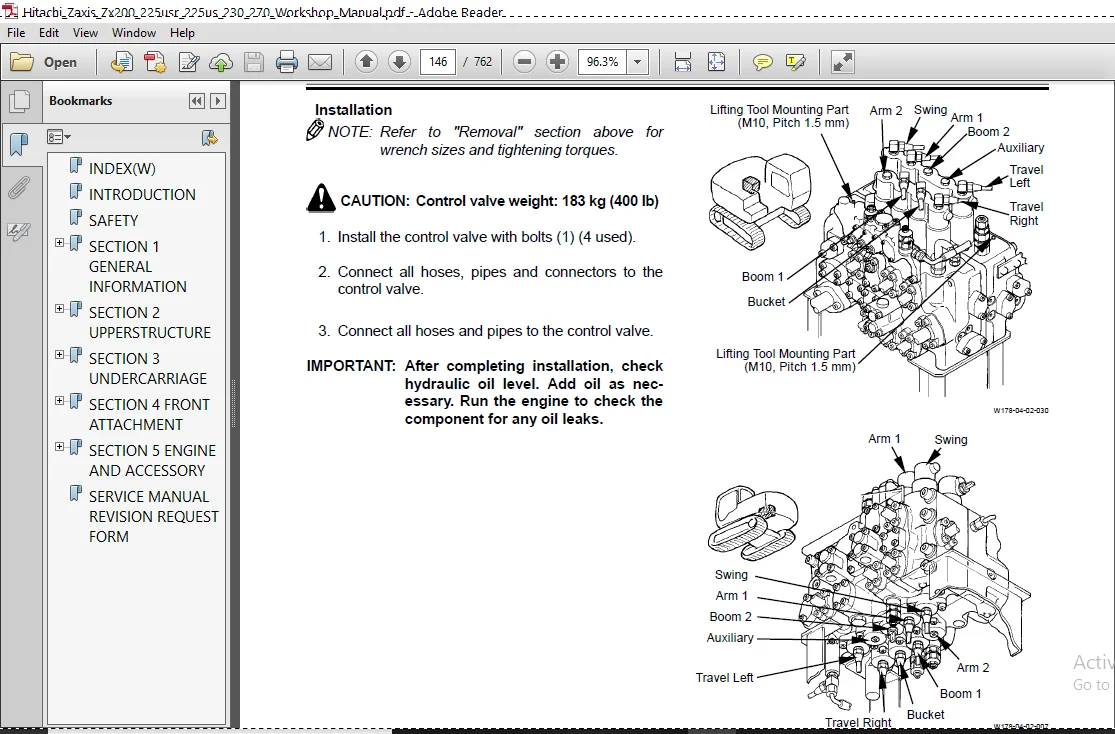
Task: Select SERVICE MANUAL REVISION REQUEST FORM bookmark
Action: pyautogui.click(x=154, y=516)
